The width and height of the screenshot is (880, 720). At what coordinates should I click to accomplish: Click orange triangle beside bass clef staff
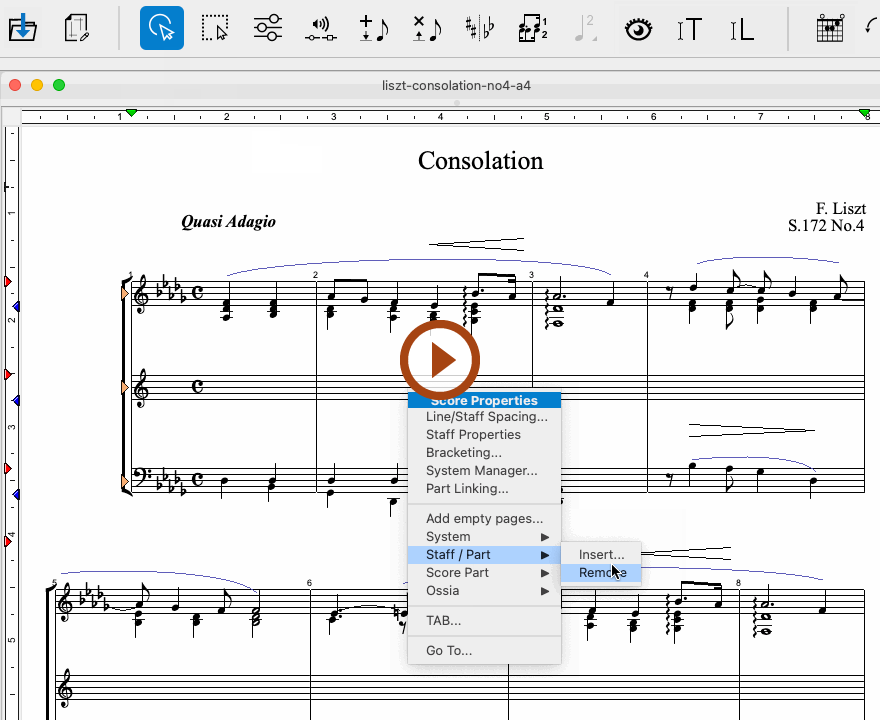[125, 481]
